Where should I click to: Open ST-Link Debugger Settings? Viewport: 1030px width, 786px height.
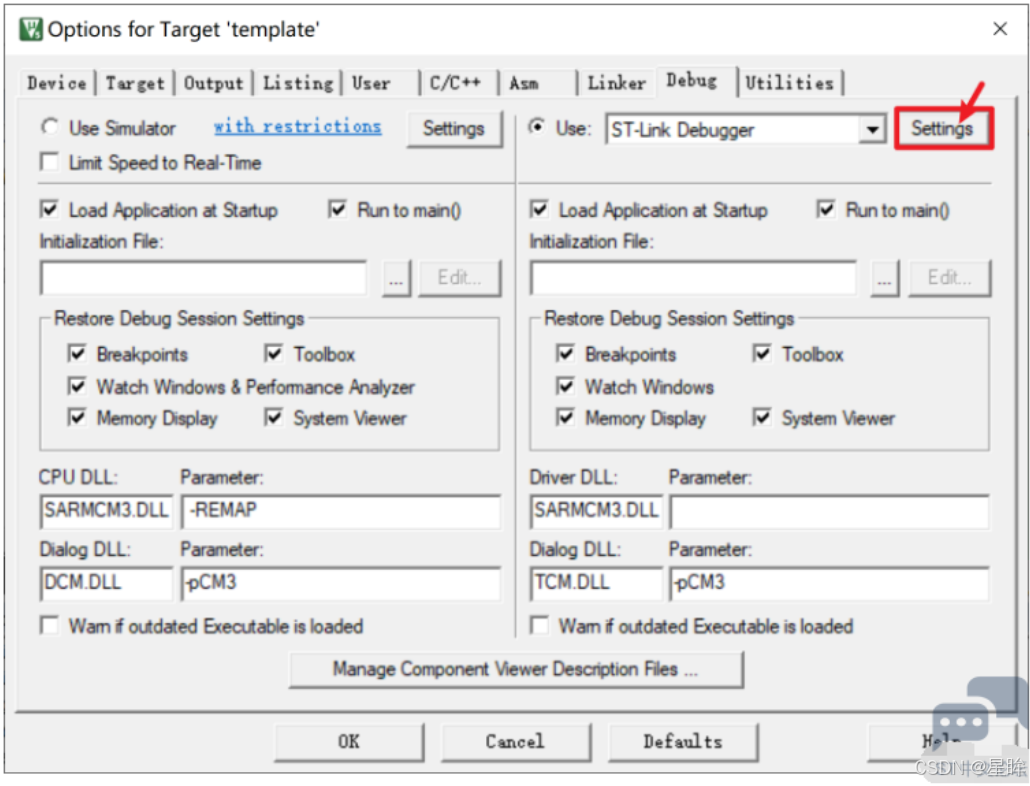[x=943, y=128]
